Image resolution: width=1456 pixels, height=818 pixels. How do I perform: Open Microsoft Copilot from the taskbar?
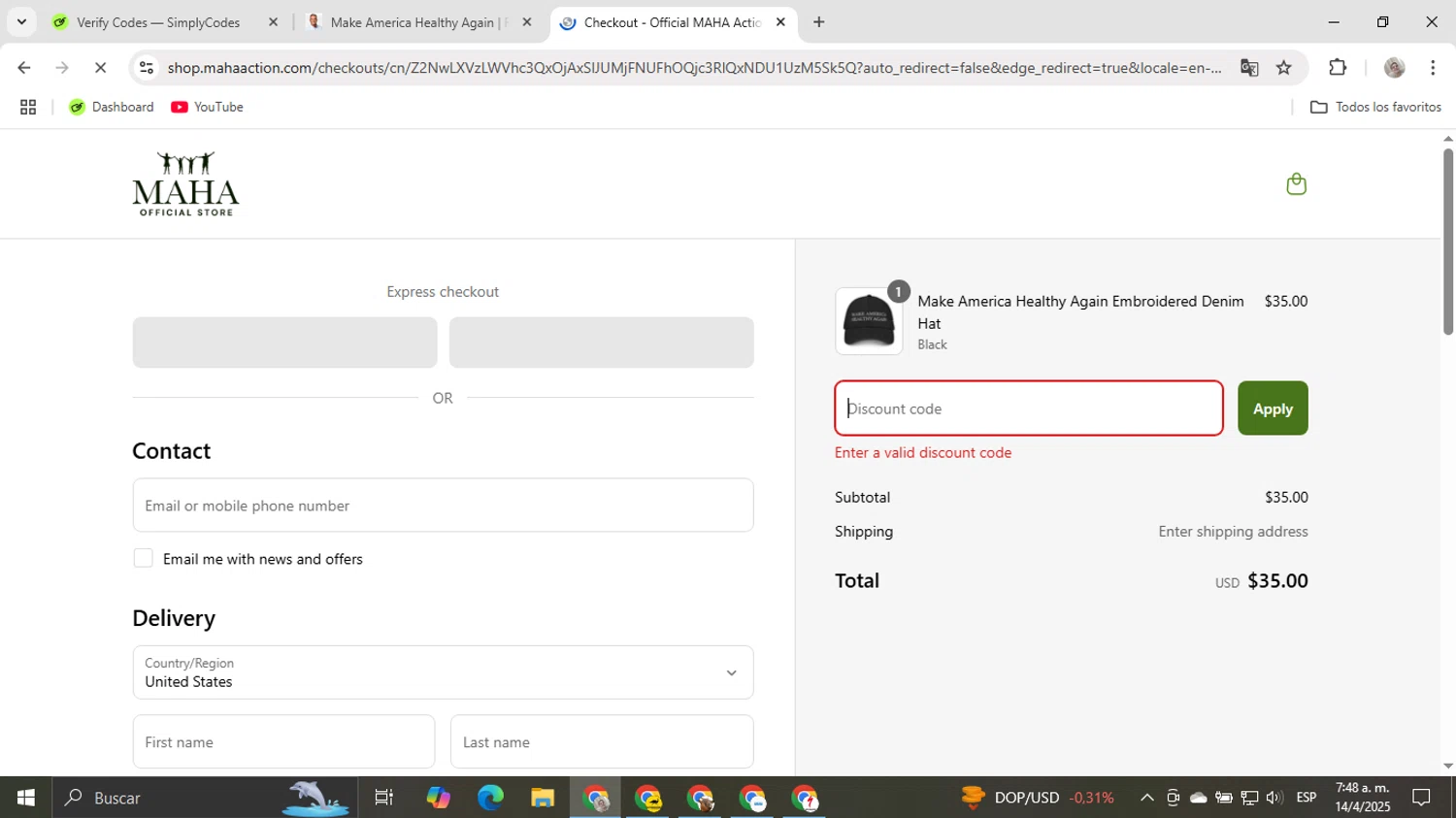(x=438, y=798)
